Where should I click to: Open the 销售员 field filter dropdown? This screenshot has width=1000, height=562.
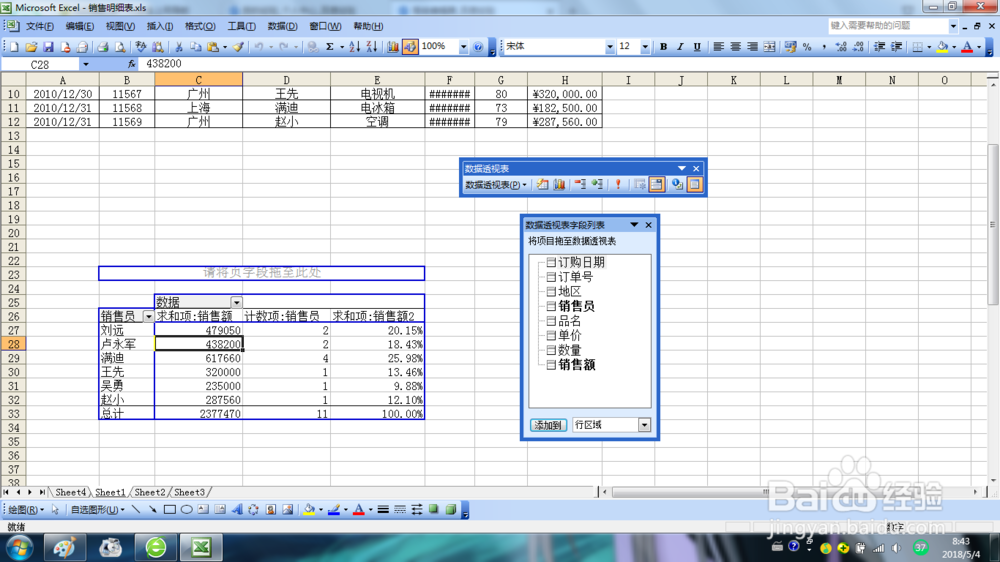tap(149, 316)
